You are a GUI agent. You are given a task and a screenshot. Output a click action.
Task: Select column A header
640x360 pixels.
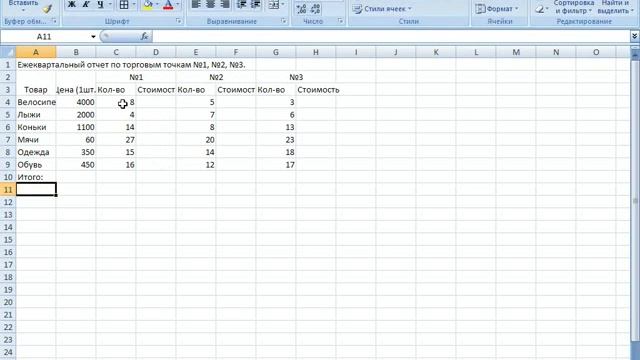point(36,52)
